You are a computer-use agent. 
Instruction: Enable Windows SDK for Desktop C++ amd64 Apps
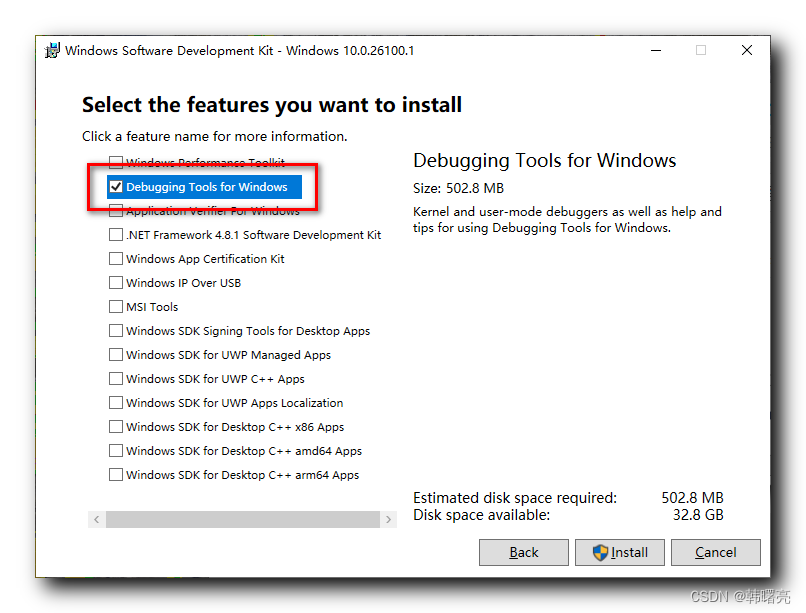point(116,451)
